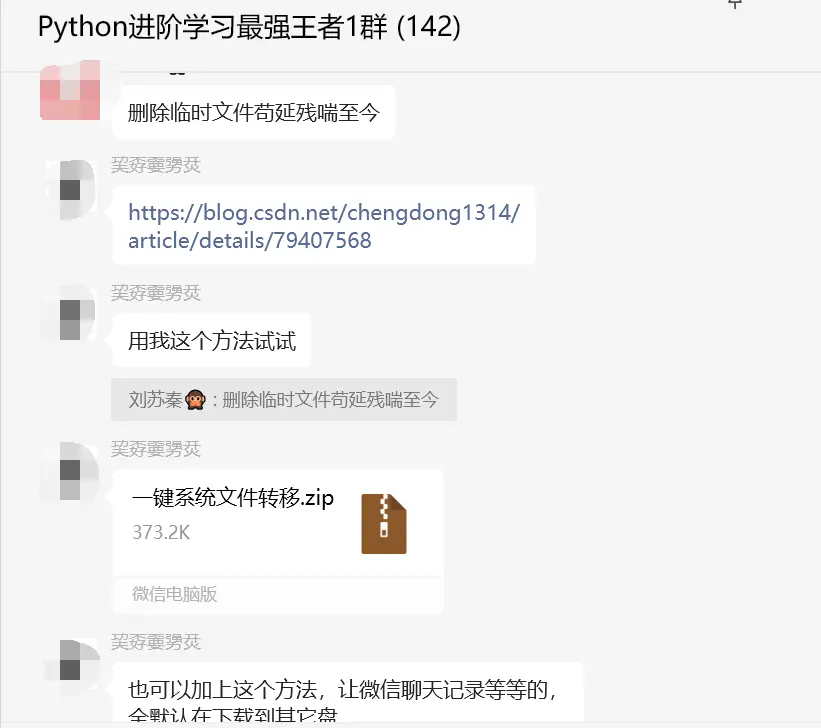The image size is (821, 728).
Task: Click the 微信电脑版 source label
Action: pos(174,594)
